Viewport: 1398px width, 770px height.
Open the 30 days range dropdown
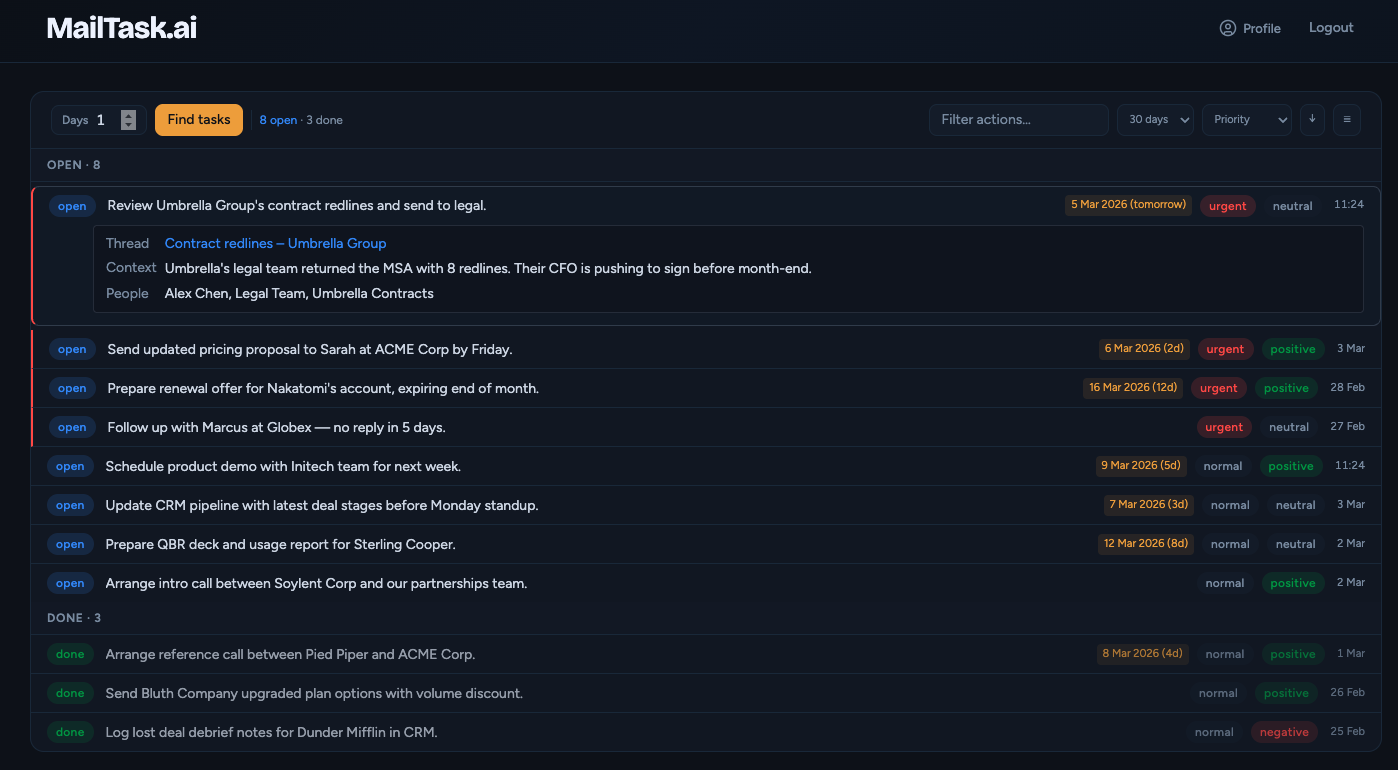coord(1155,119)
